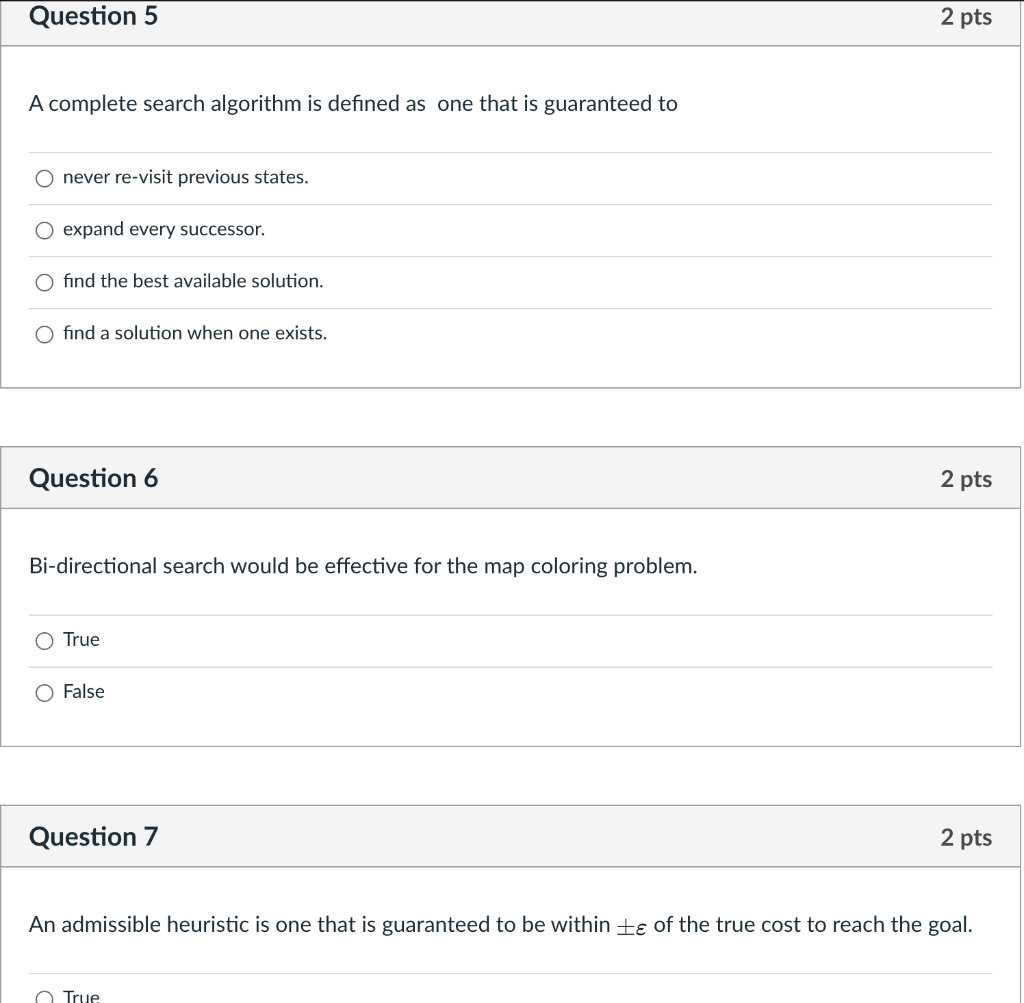Click the "2 pts" label on Question 5
The width and height of the screenshot is (1024, 1003).
point(965,17)
